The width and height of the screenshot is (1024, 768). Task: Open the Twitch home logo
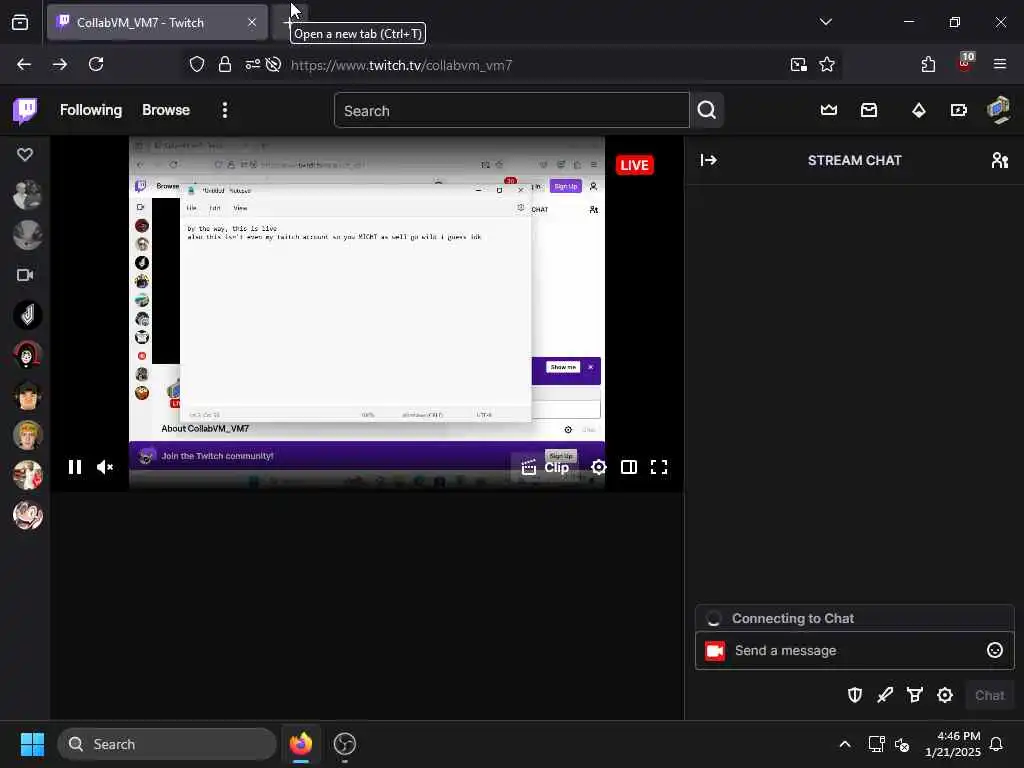[x=25, y=110]
